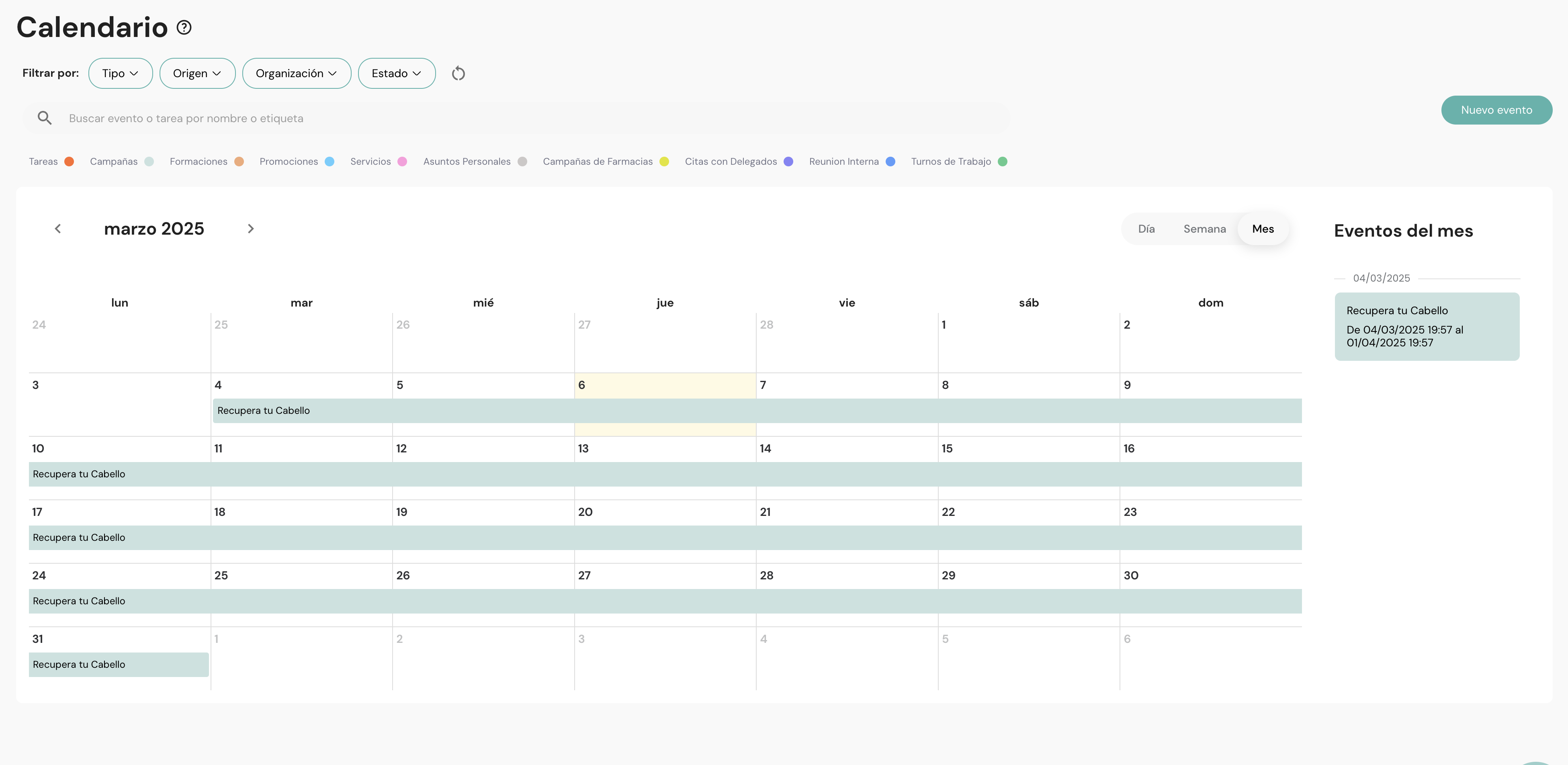Click the Servicios legend label

coord(371,161)
